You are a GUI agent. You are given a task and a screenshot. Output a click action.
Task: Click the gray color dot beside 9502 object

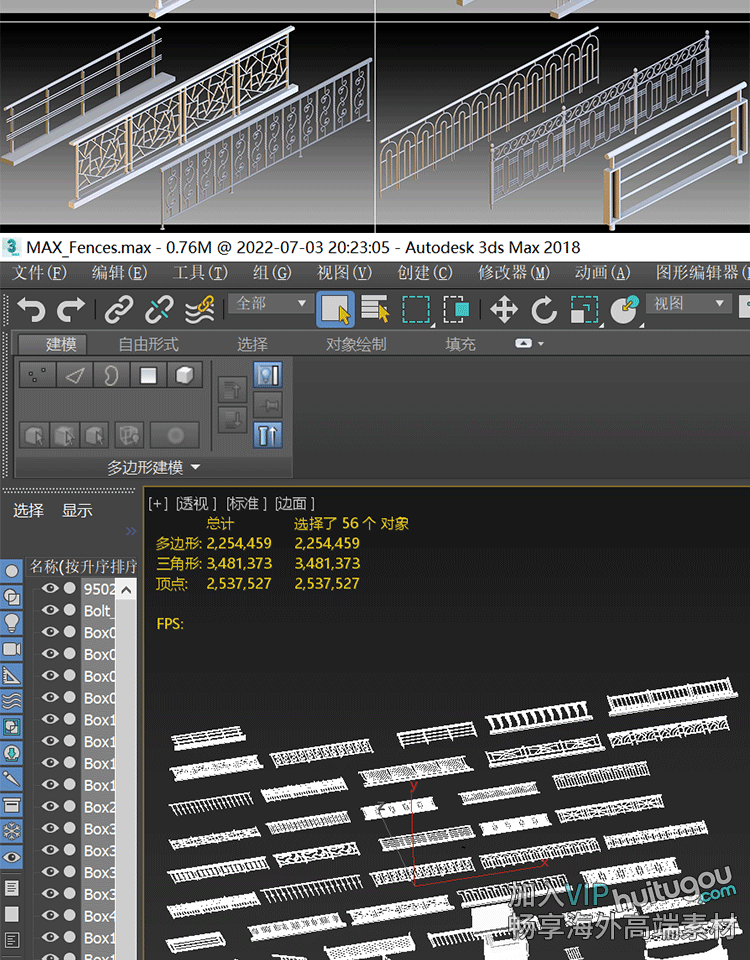coord(70,589)
